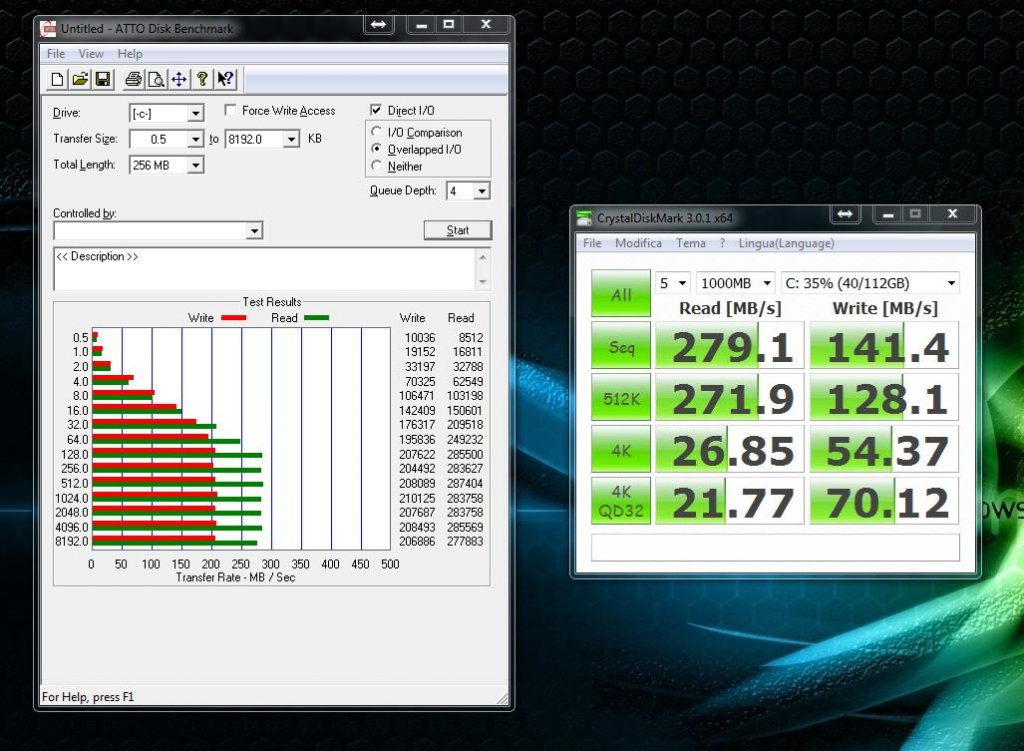Image resolution: width=1024 pixels, height=751 pixels.
Task: Click the 0.5 row write value 10036
Action: [420, 338]
